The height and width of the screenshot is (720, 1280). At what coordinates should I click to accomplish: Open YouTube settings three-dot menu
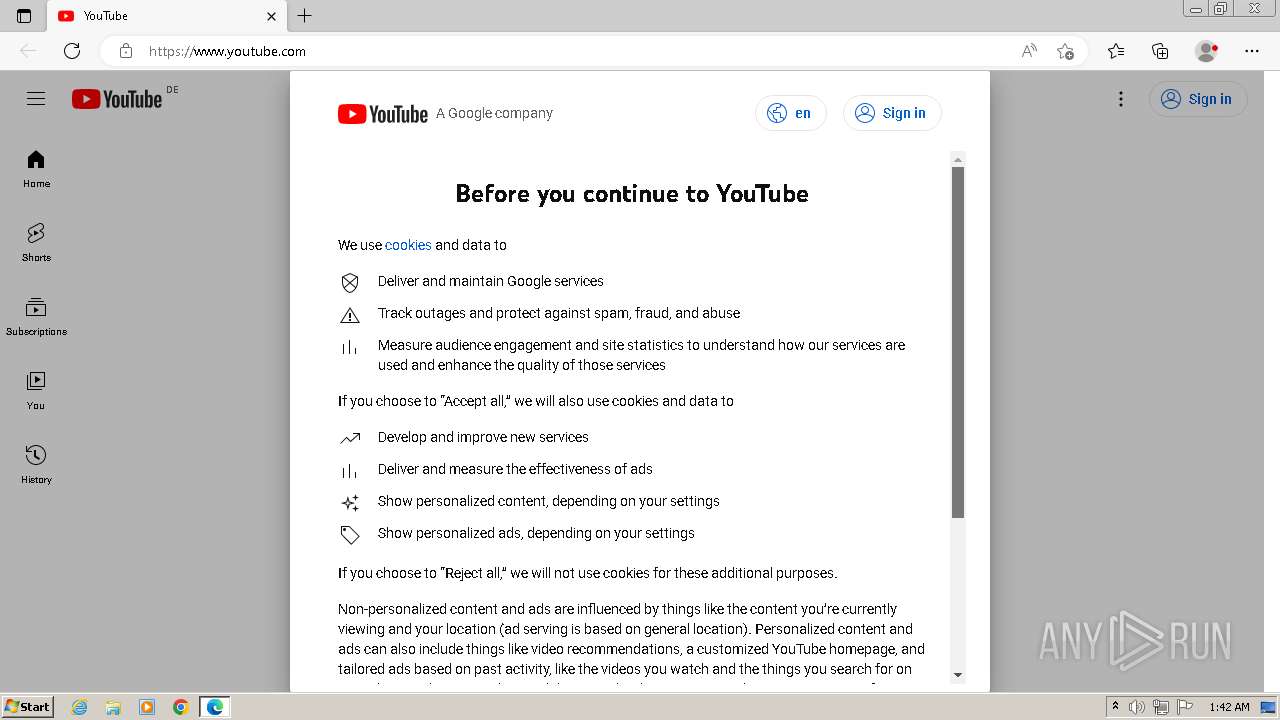(1121, 99)
